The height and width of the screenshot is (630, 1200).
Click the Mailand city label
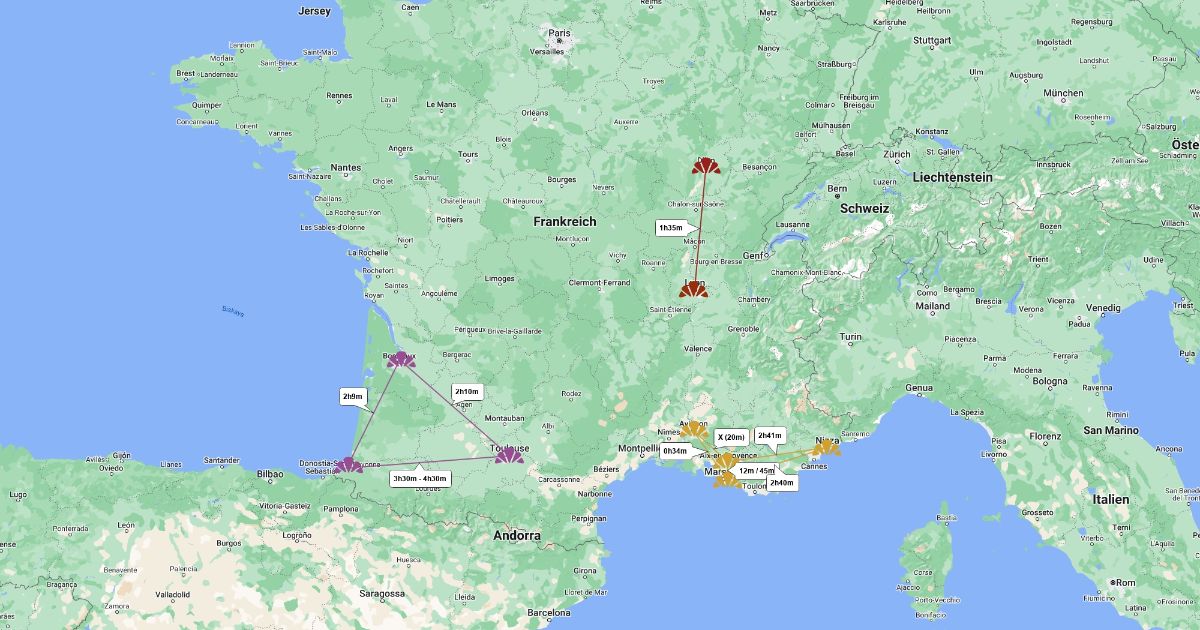tap(932, 306)
